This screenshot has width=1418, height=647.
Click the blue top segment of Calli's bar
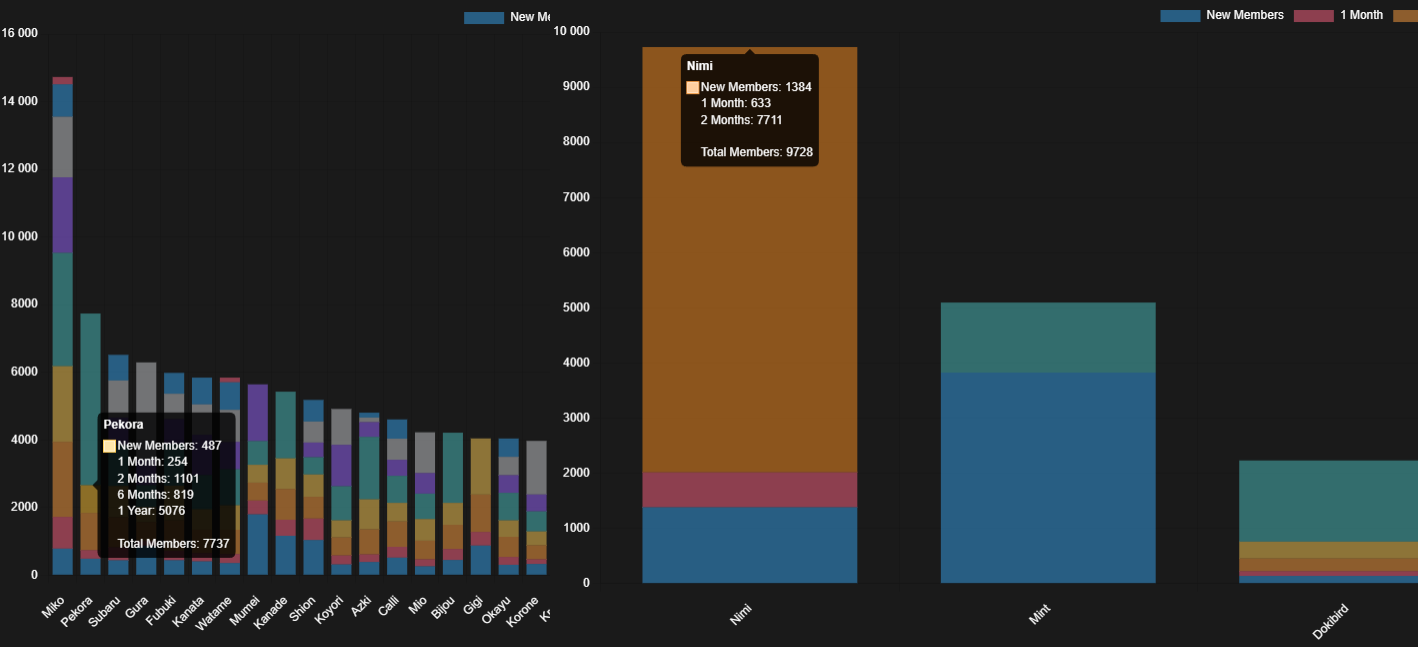(x=397, y=429)
